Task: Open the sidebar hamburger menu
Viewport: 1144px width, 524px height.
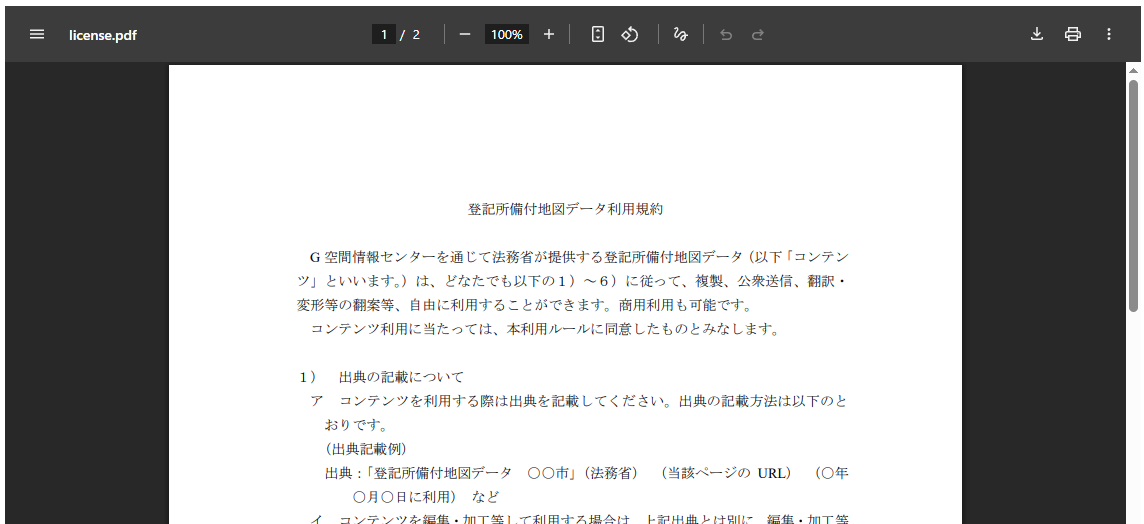Action: click(x=36, y=34)
